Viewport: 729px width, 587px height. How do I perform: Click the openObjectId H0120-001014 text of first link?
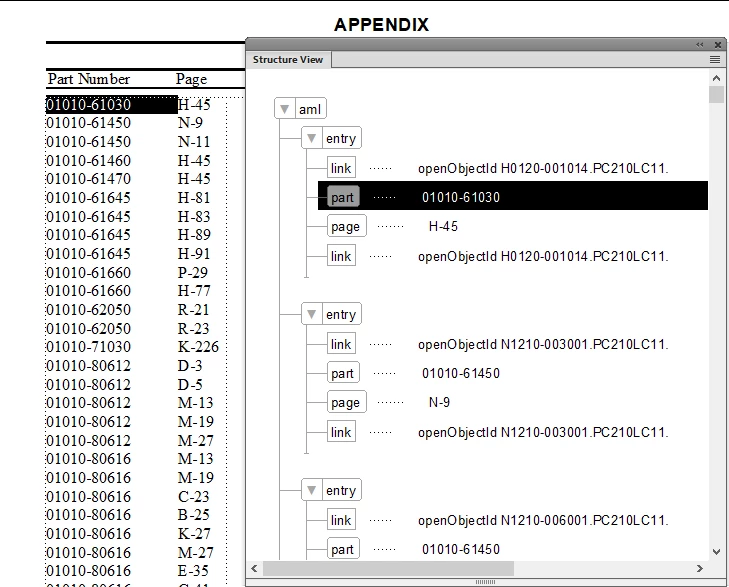point(543,168)
